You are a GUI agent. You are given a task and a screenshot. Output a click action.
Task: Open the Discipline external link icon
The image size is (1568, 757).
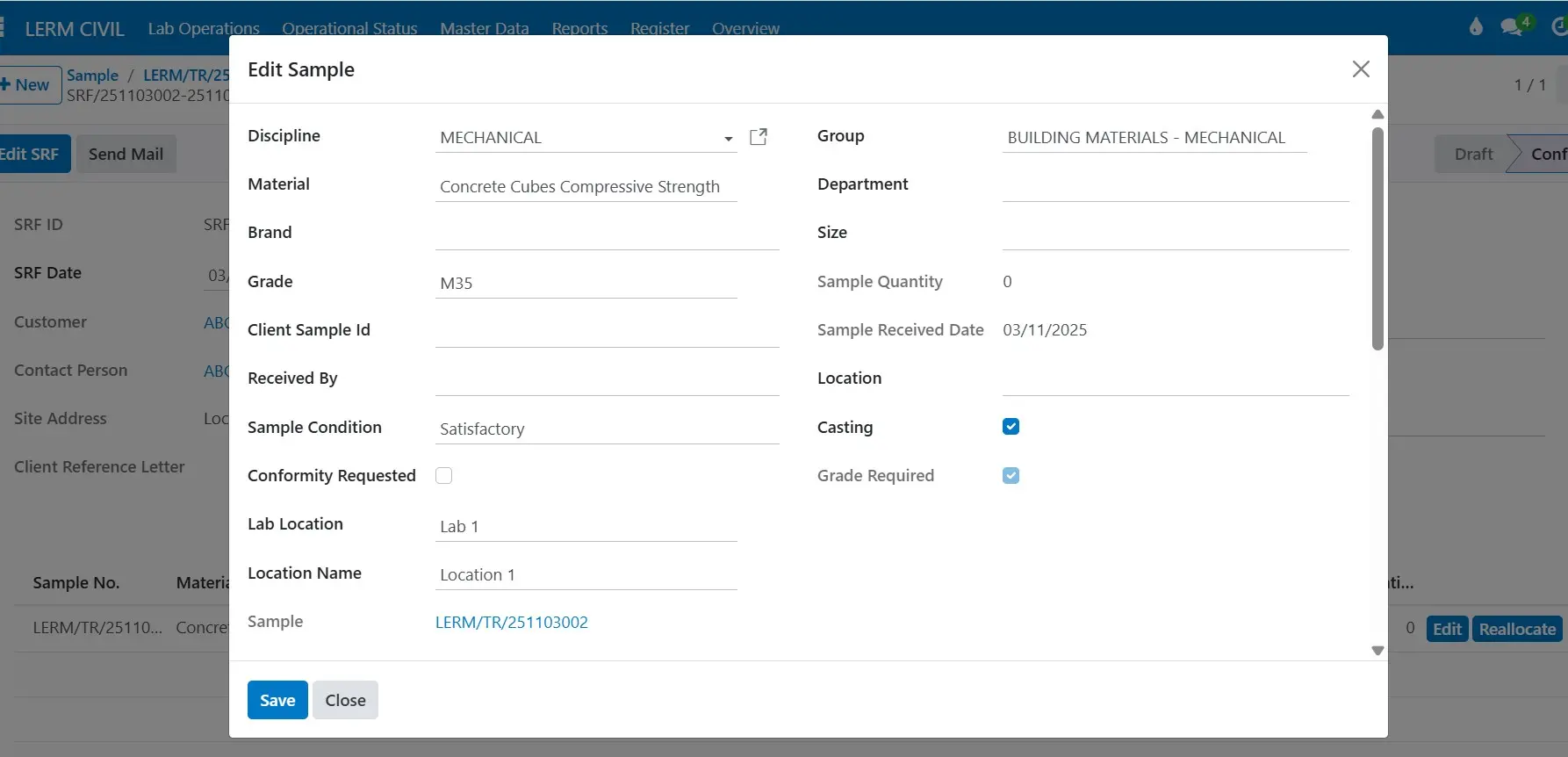(x=759, y=137)
